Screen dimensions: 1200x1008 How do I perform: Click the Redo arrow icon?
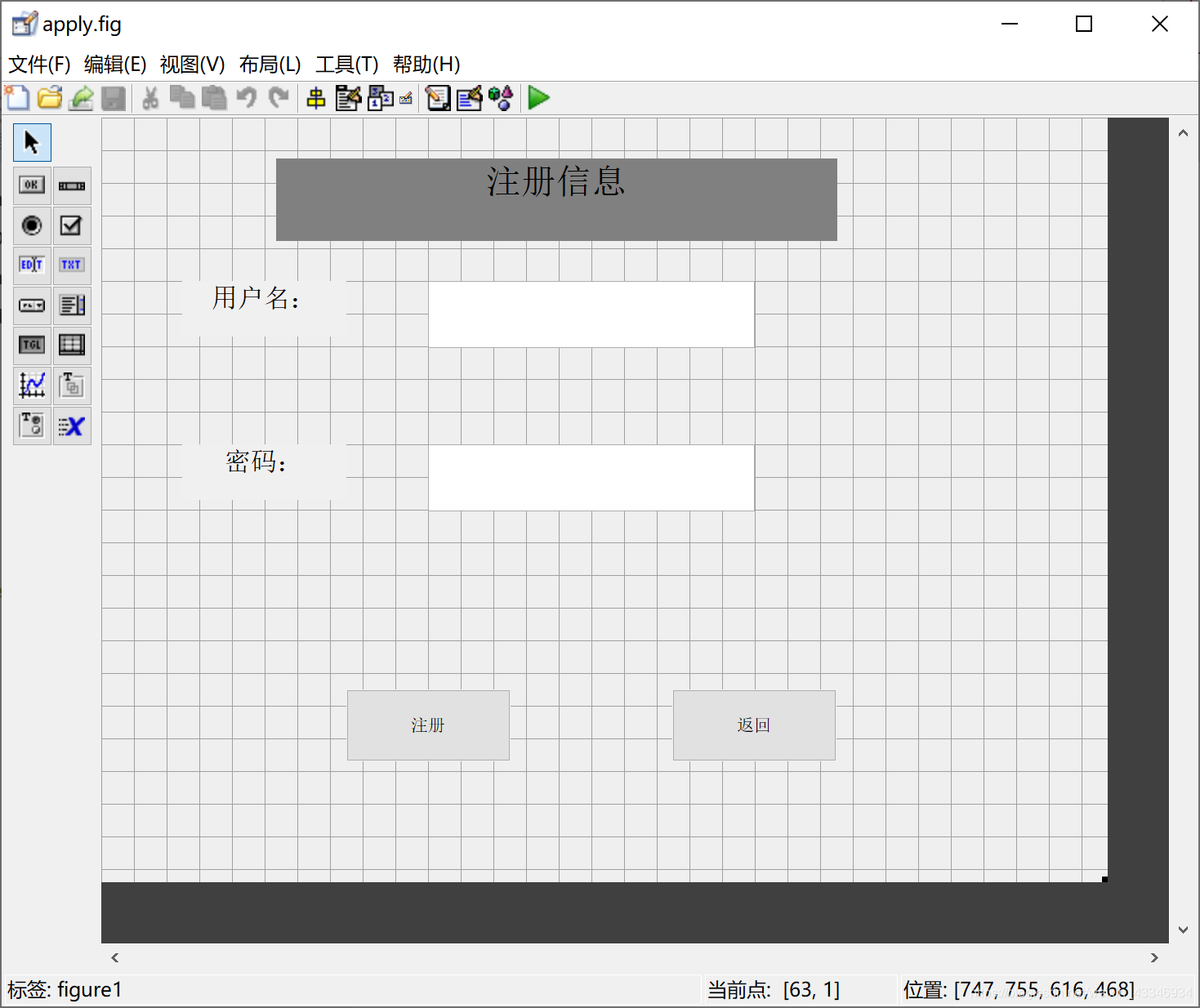(x=279, y=98)
